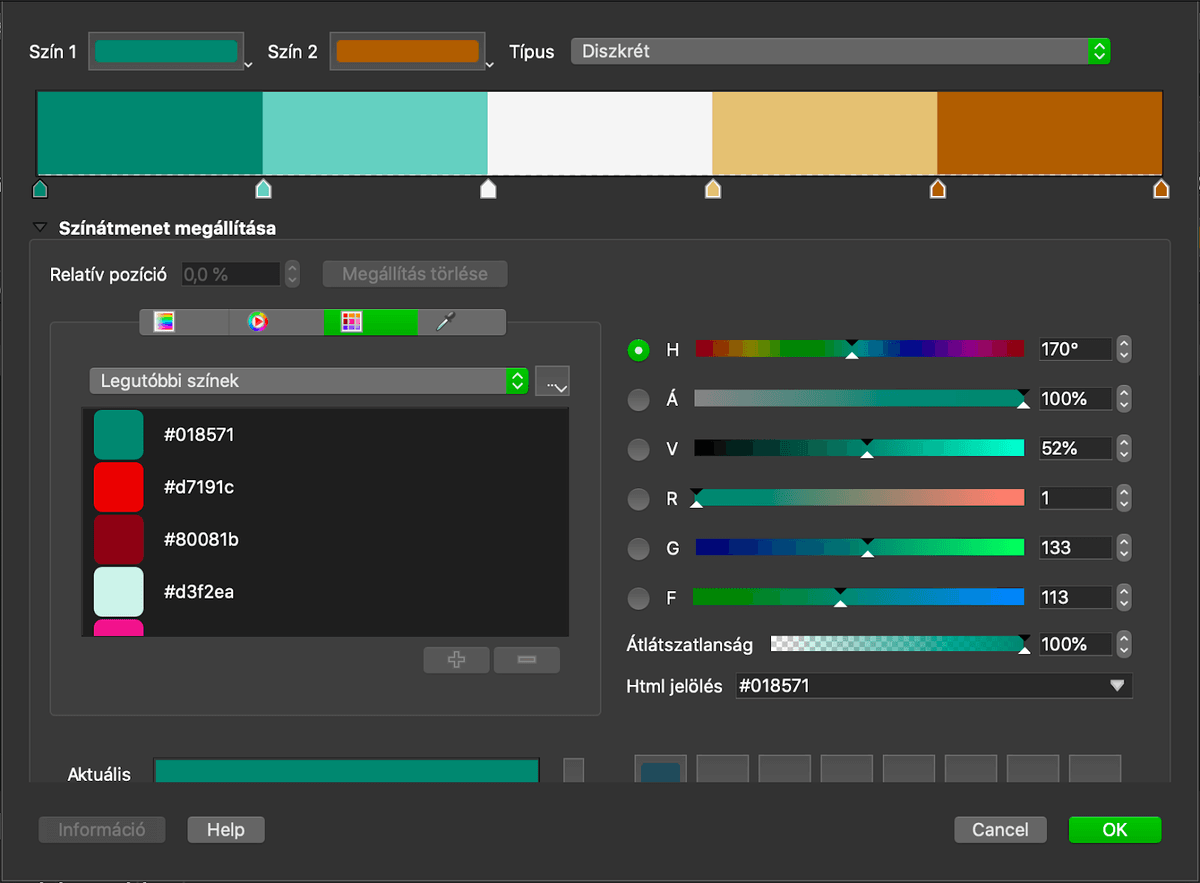Click the OK button
The image size is (1200, 883).
click(x=1114, y=829)
